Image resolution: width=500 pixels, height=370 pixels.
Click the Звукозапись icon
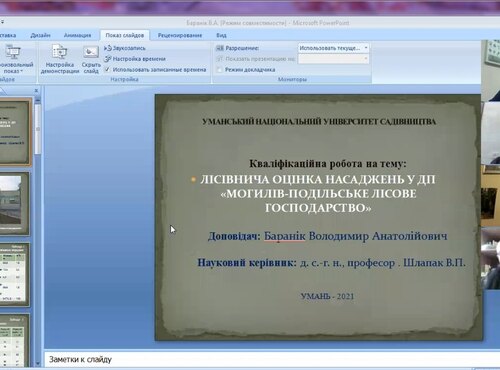[108, 48]
